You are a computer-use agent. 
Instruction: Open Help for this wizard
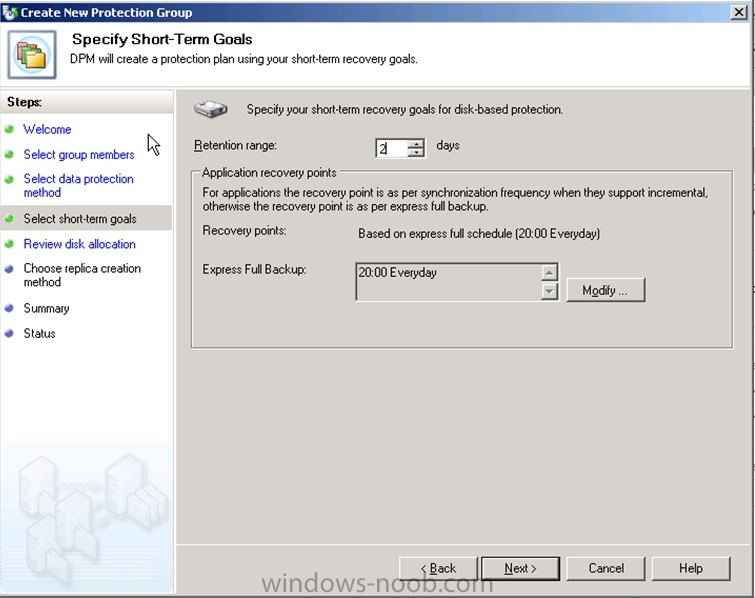pyautogui.click(x=691, y=569)
